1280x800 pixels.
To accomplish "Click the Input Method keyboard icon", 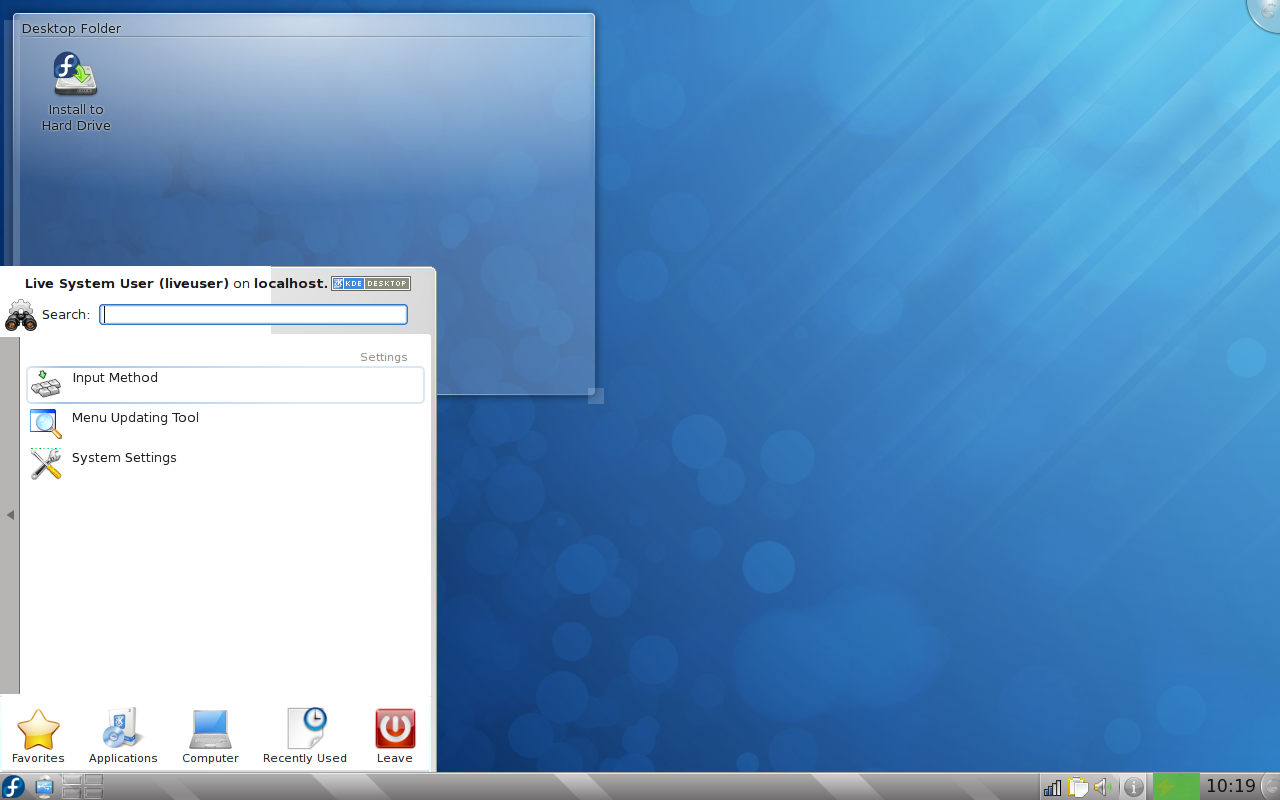I will (x=46, y=384).
